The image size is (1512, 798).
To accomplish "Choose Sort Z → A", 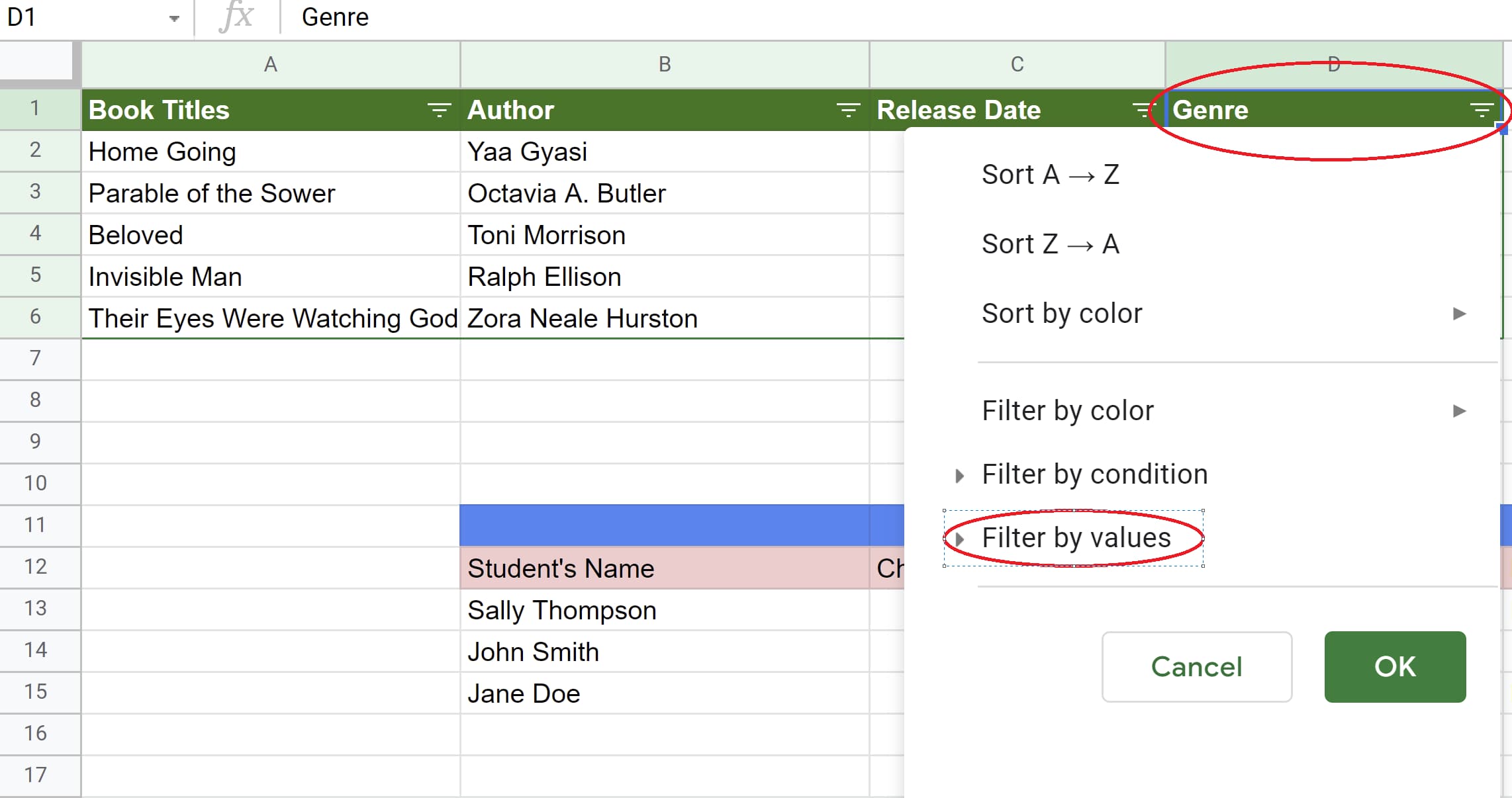I will tap(1051, 244).
